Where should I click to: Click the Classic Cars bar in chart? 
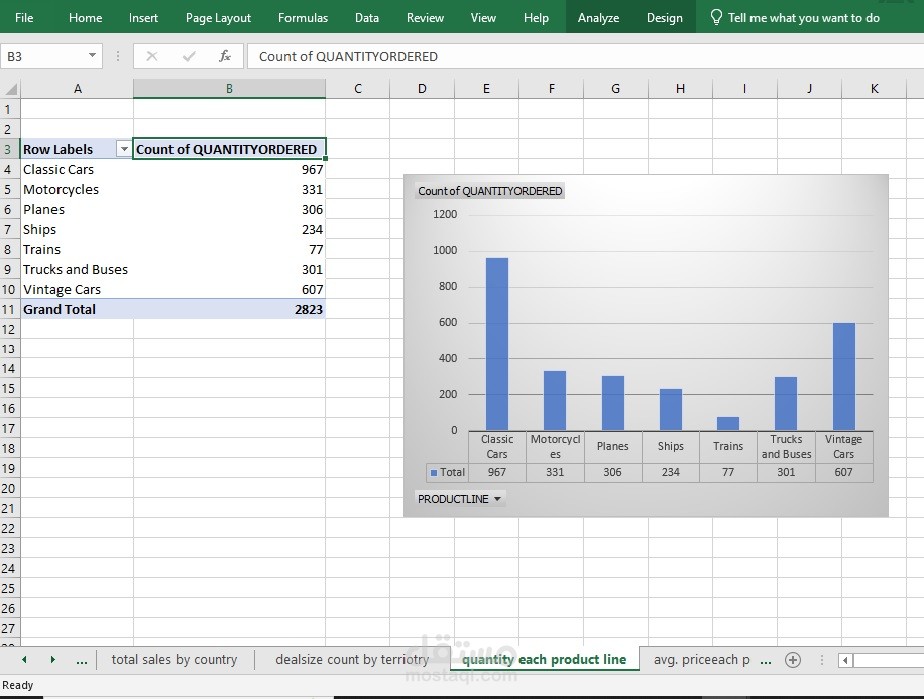tap(496, 344)
